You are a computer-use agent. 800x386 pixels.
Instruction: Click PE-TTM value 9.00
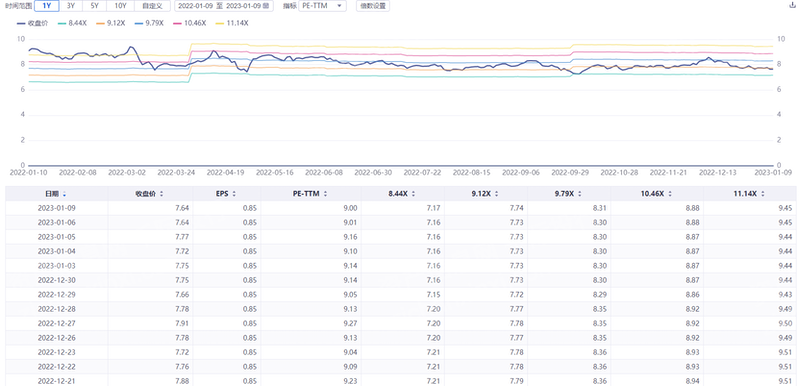(350, 208)
